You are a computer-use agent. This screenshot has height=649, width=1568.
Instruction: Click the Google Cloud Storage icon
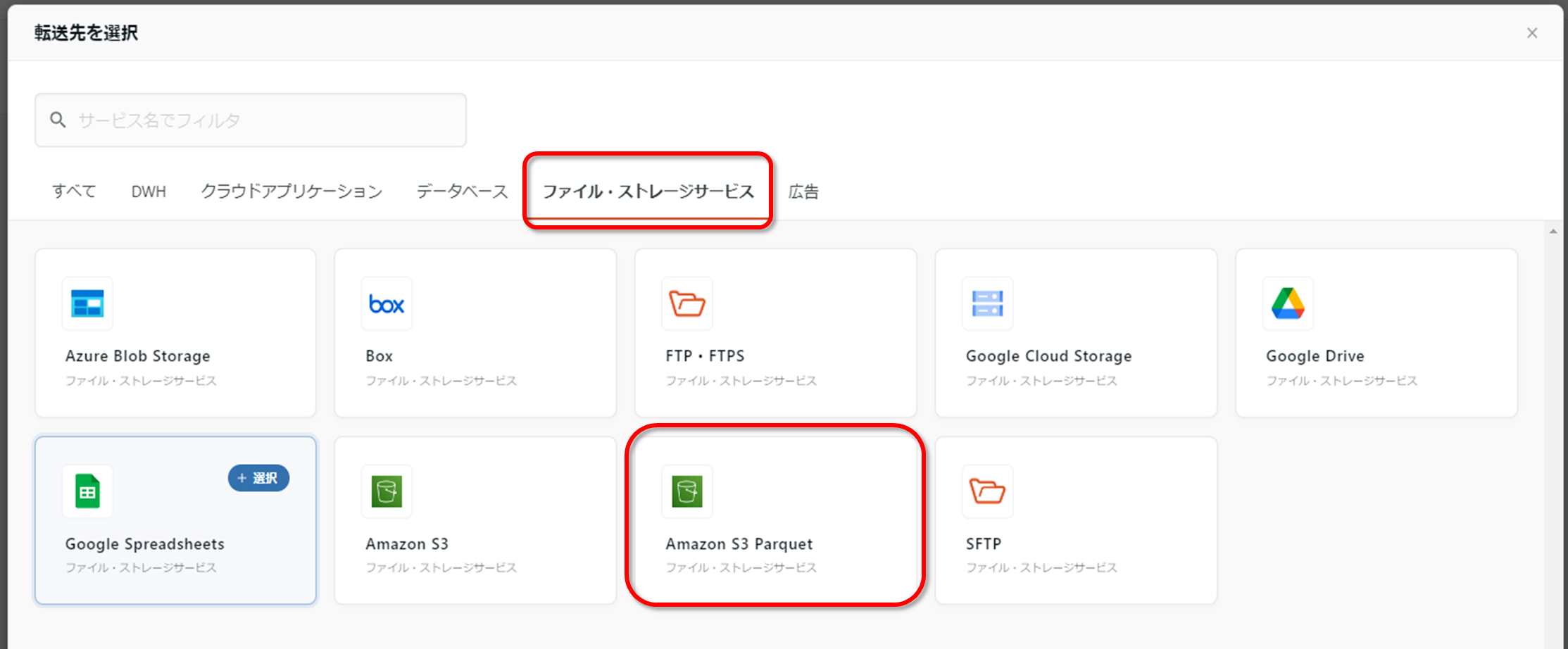[987, 303]
